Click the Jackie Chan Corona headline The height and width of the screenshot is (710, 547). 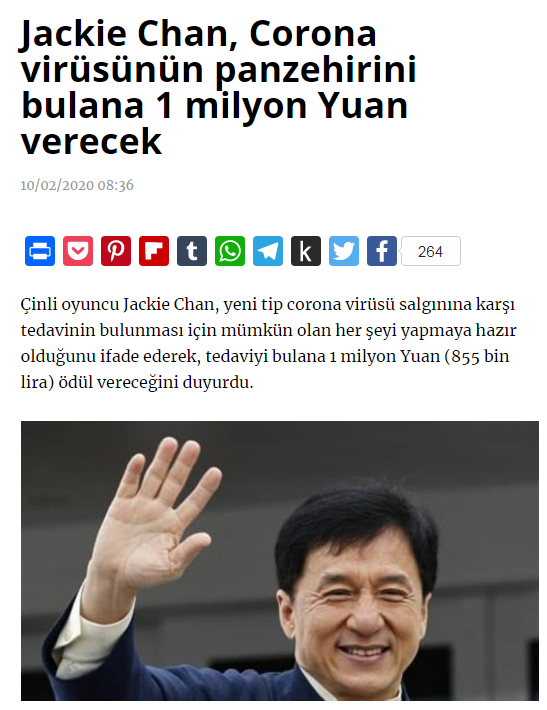click(218, 87)
